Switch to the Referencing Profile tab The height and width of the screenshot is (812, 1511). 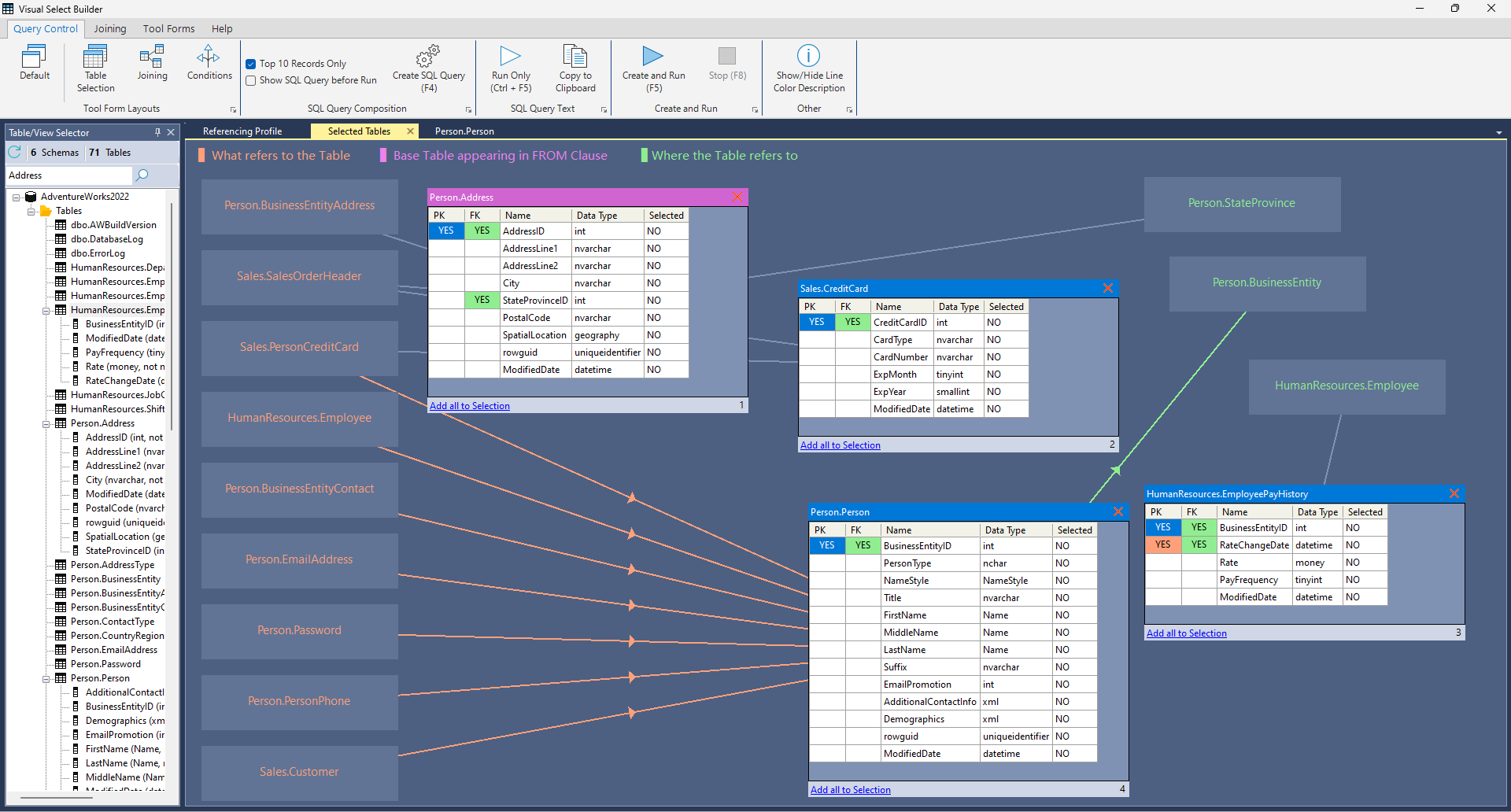(x=242, y=131)
